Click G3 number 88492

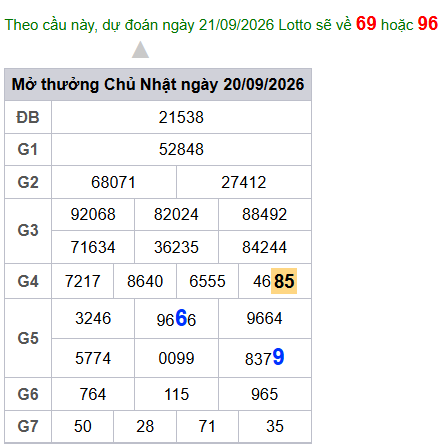265,214
